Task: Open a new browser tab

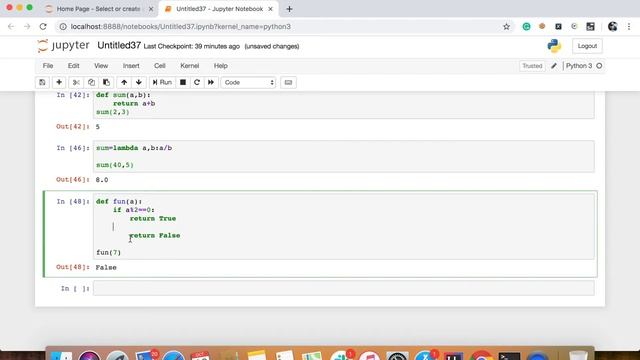Action: pos(289,9)
